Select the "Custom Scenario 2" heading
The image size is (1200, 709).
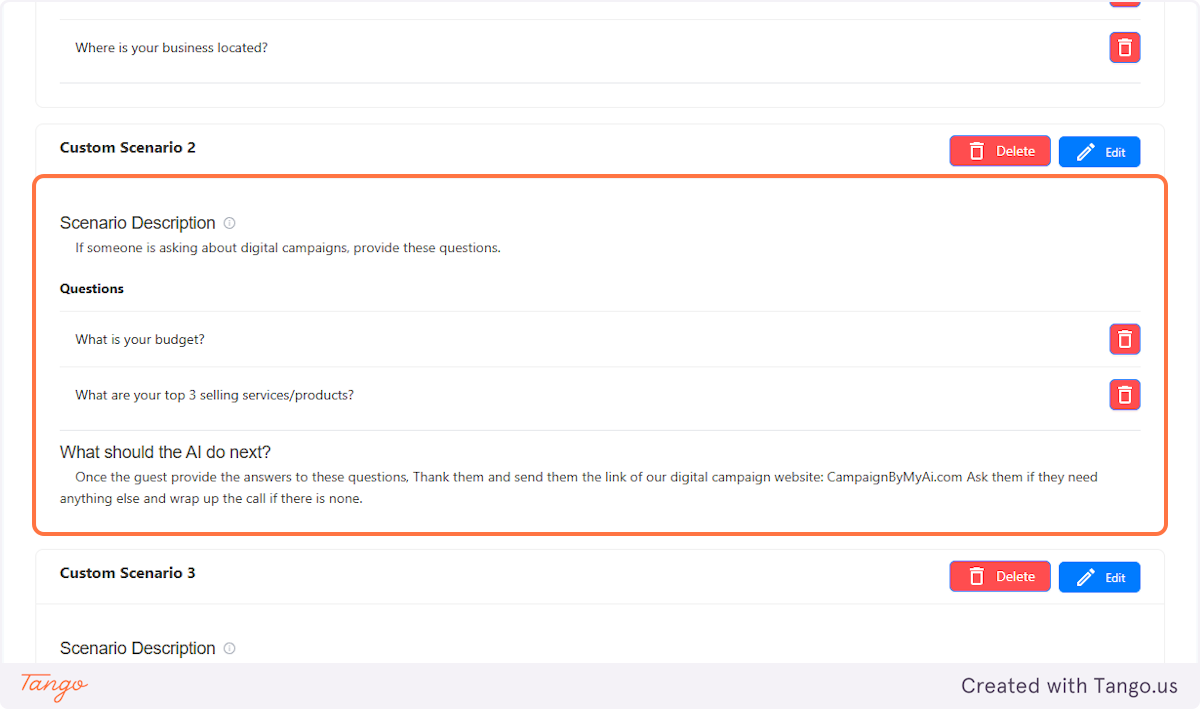[128, 147]
